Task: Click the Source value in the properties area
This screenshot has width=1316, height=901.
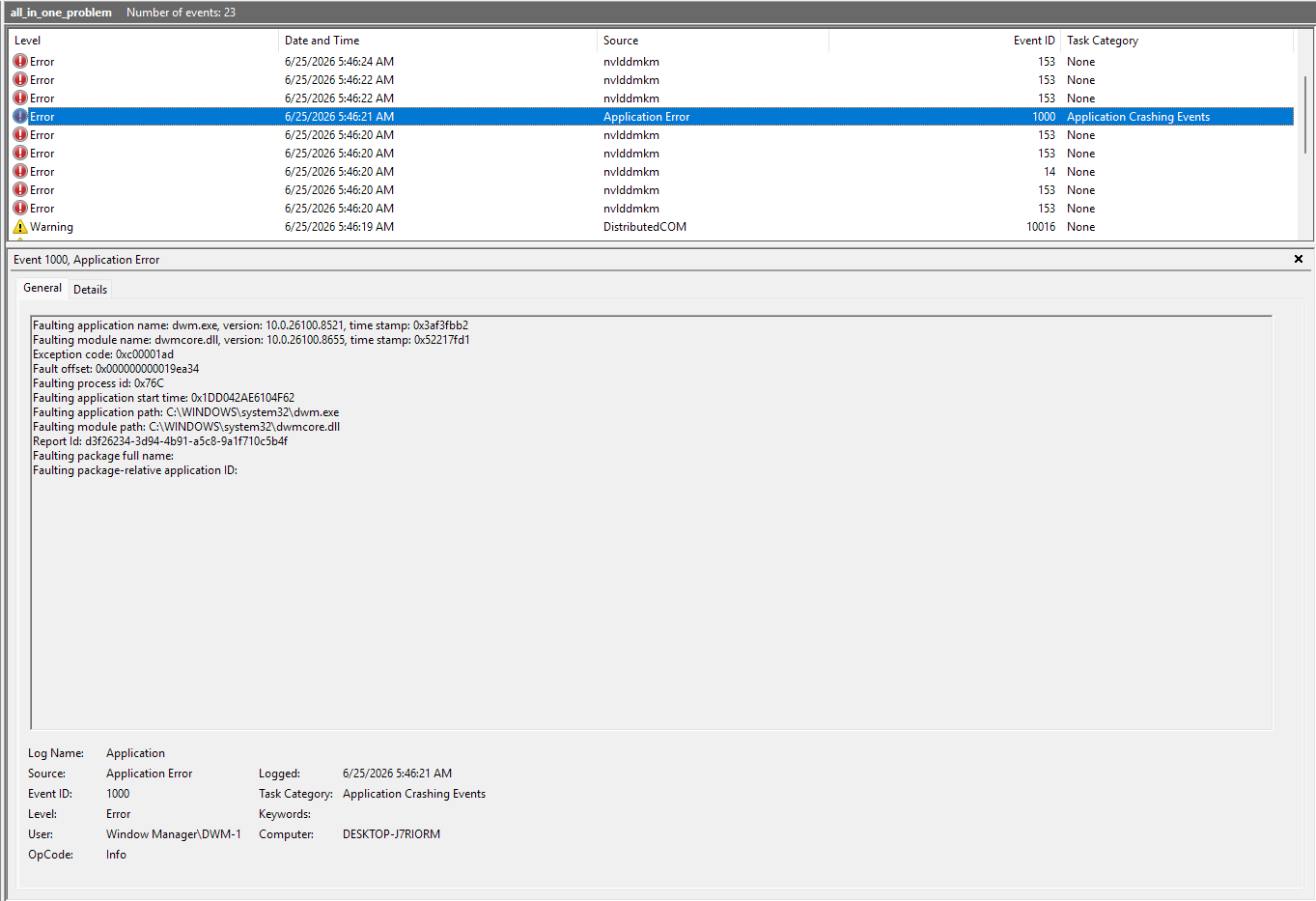Action: 149,774
